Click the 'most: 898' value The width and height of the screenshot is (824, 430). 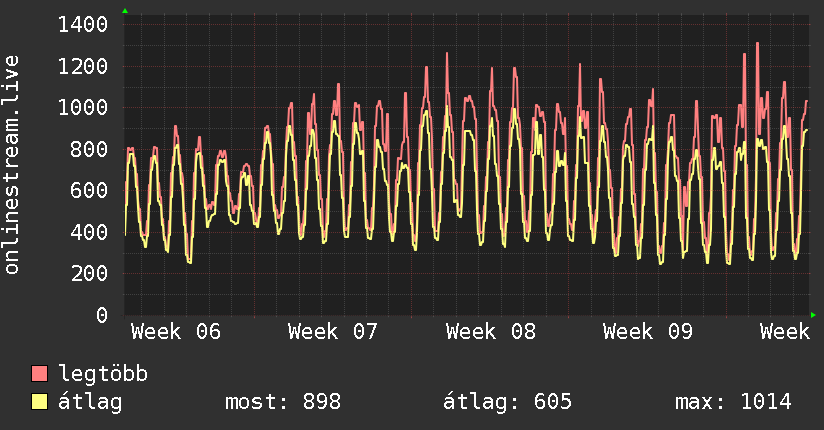pyautogui.click(x=283, y=402)
